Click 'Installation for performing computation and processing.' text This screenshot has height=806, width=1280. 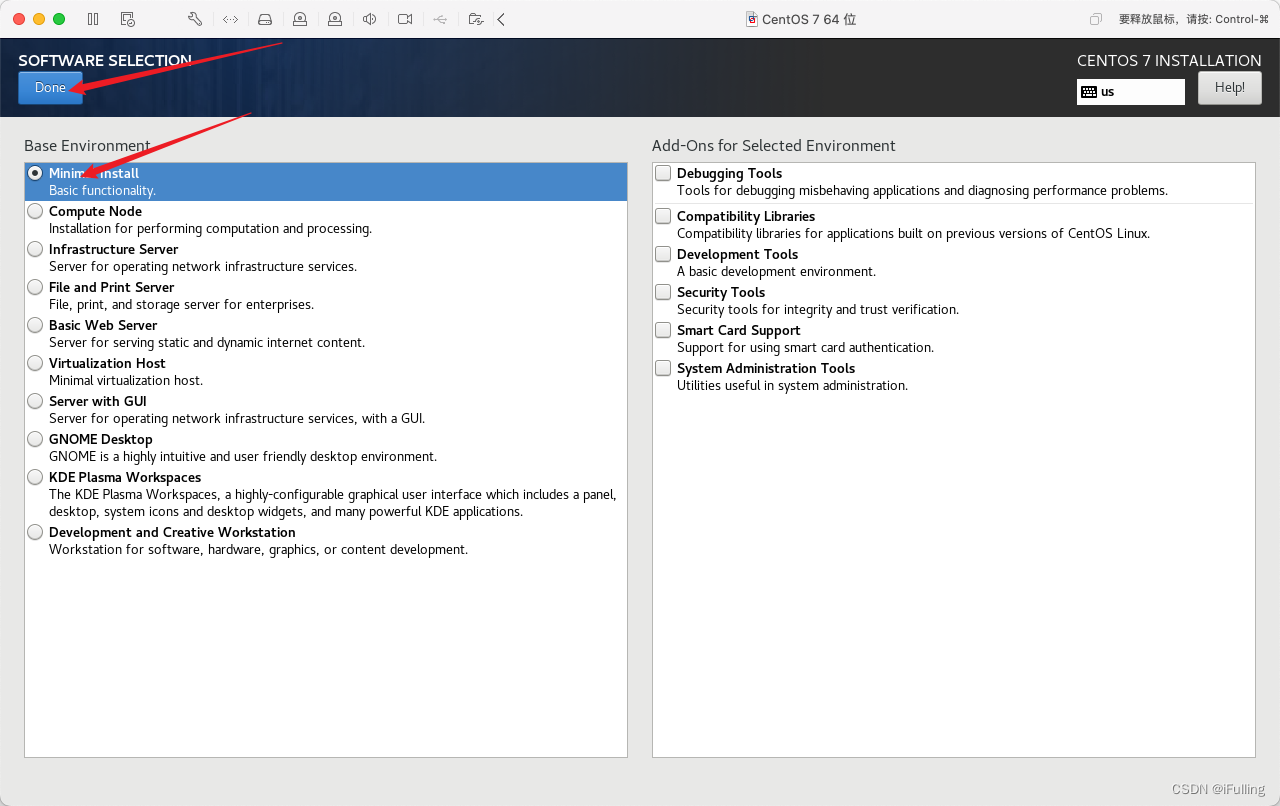pyautogui.click(x=210, y=229)
